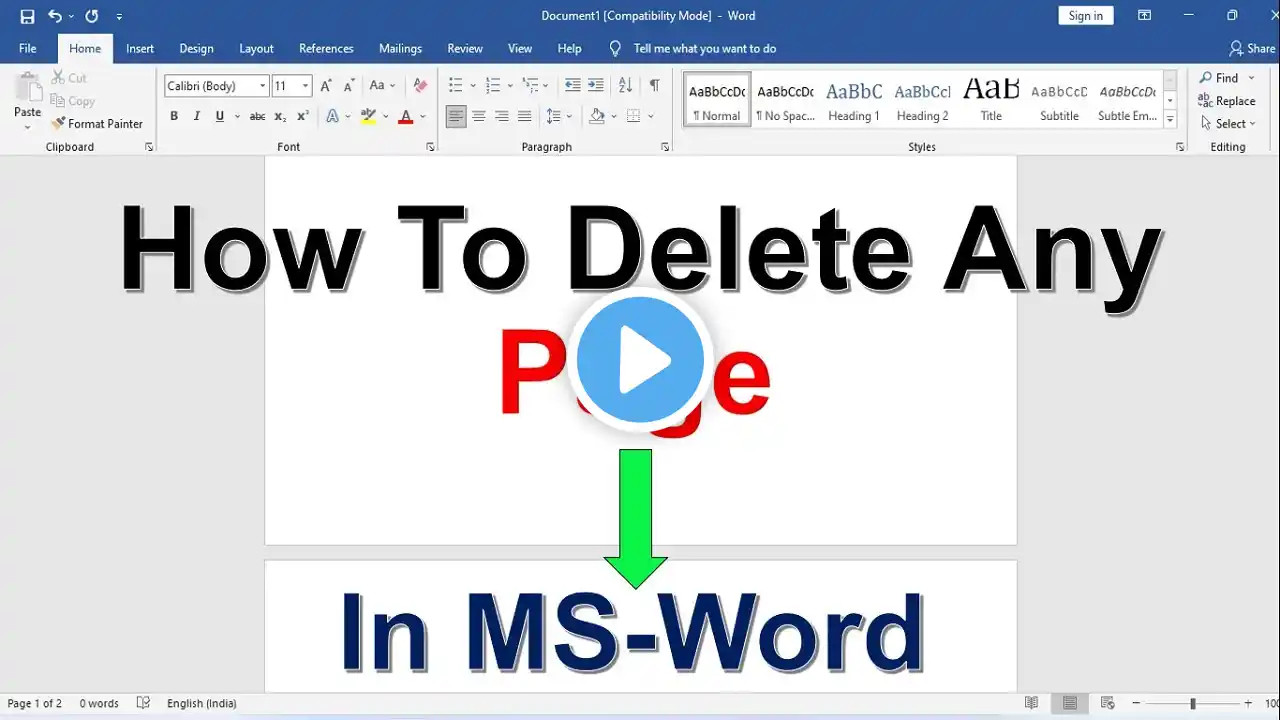Decrease the paragraph indent
The image size is (1280, 720).
pos(573,86)
